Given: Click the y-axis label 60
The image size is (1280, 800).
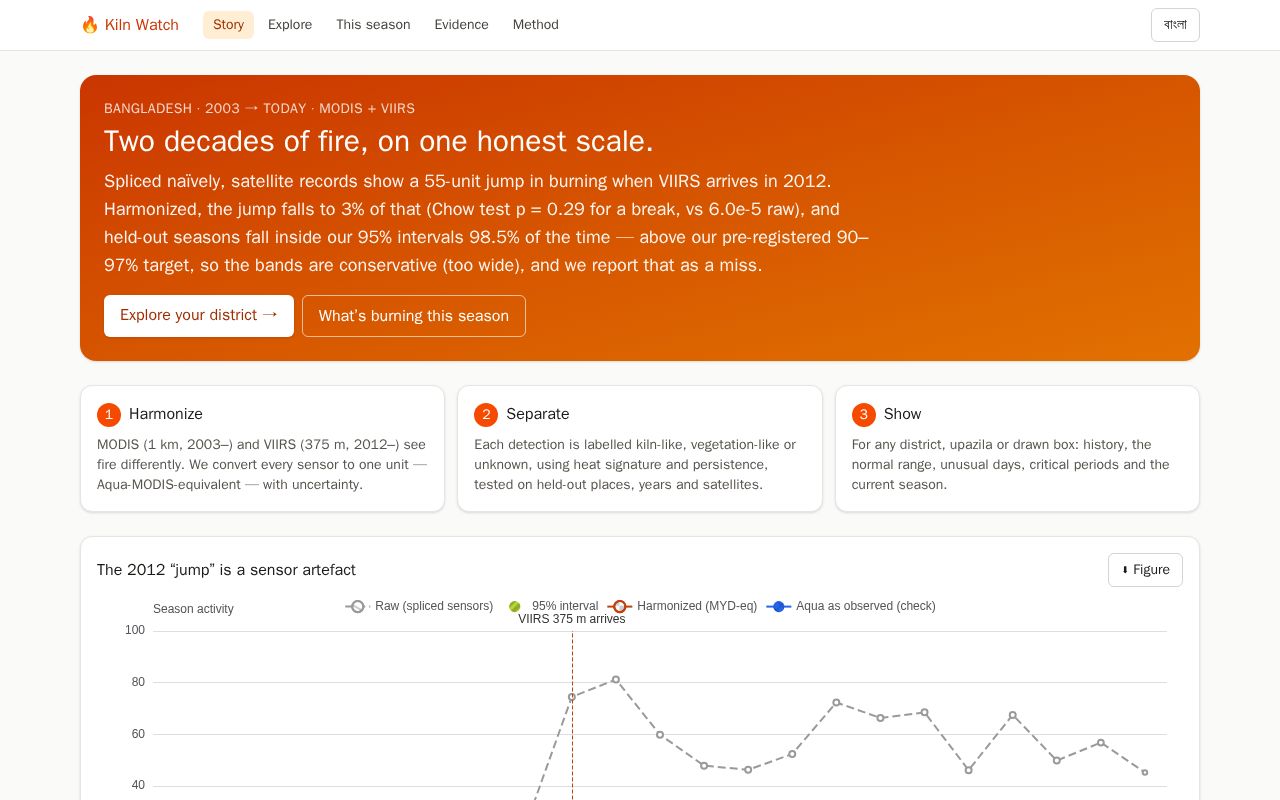Looking at the screenshot, I should point(138,734).
